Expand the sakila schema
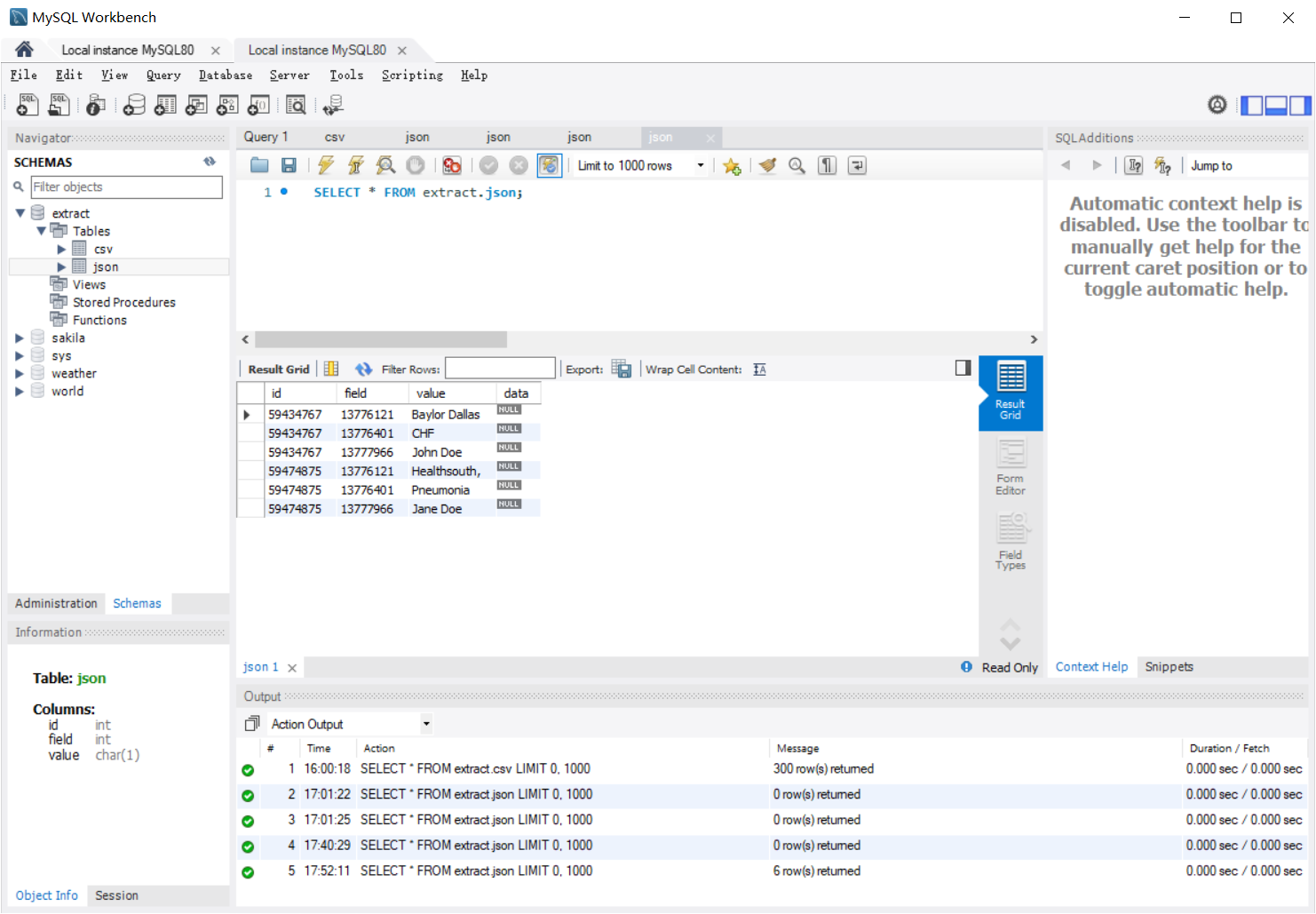1316x914 pixels. coord(20,338)
